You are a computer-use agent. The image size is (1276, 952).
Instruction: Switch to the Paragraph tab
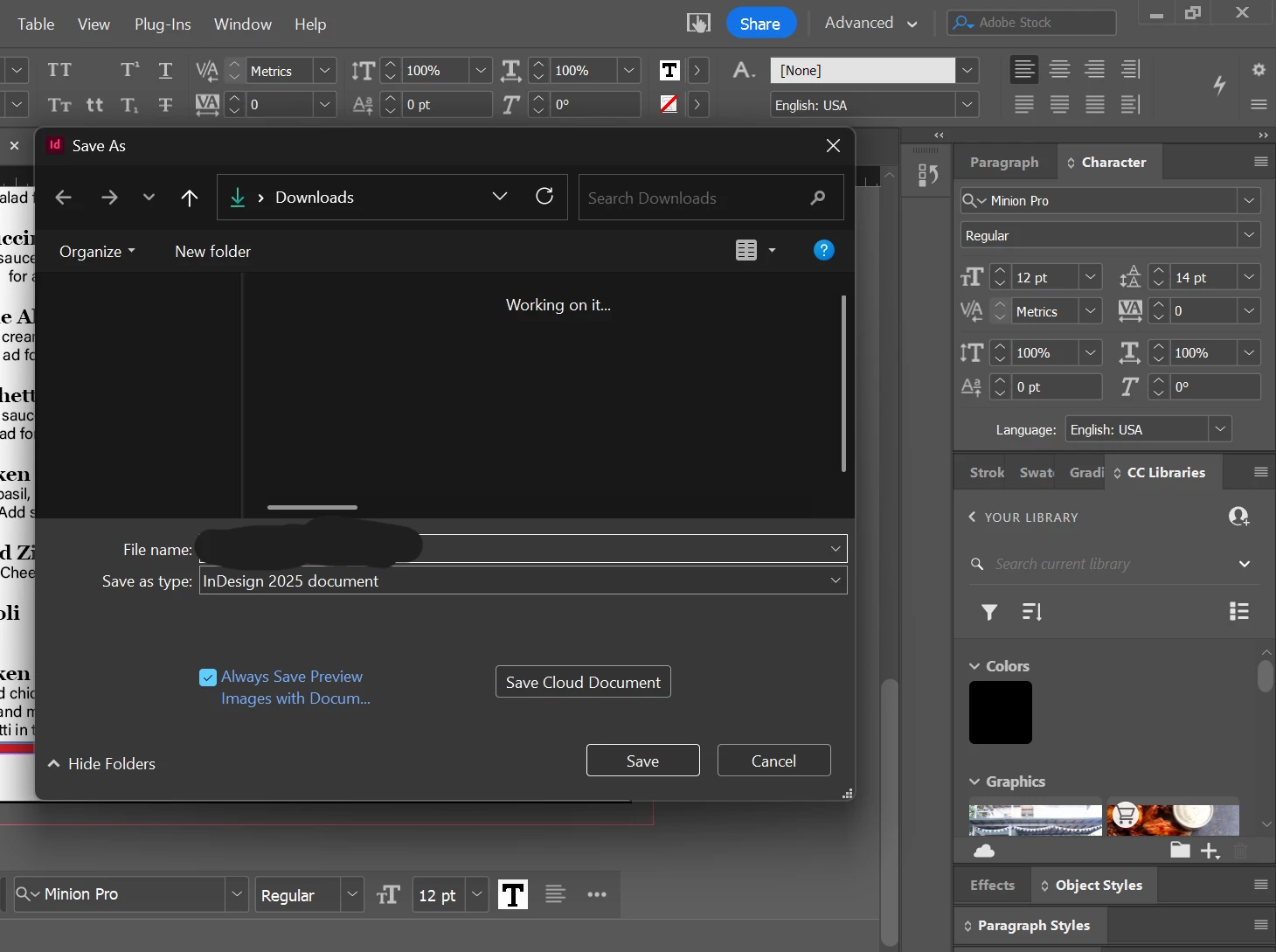click(x=1004, y=163)
